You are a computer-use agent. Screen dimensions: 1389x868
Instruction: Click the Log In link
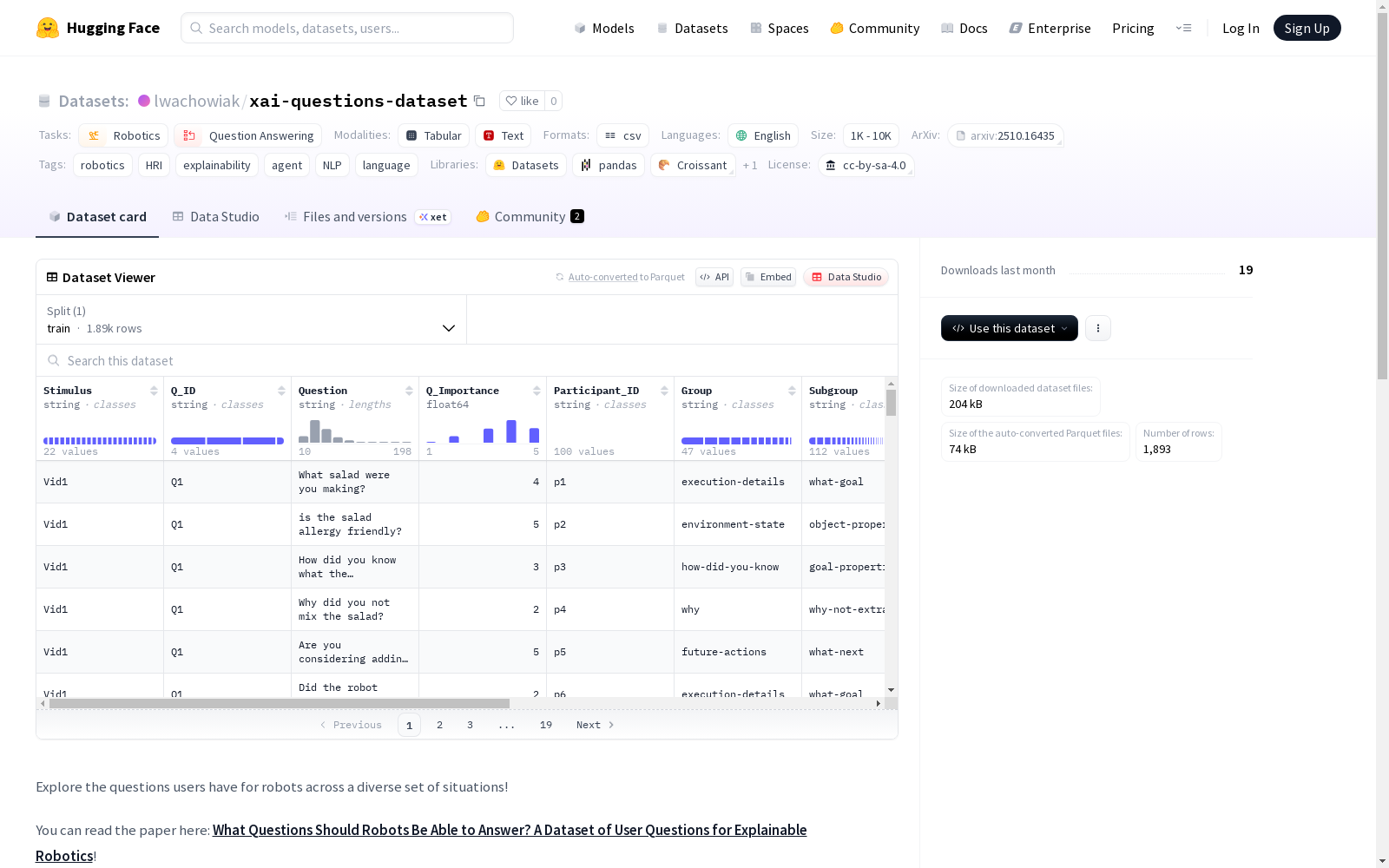(1241, 28)
